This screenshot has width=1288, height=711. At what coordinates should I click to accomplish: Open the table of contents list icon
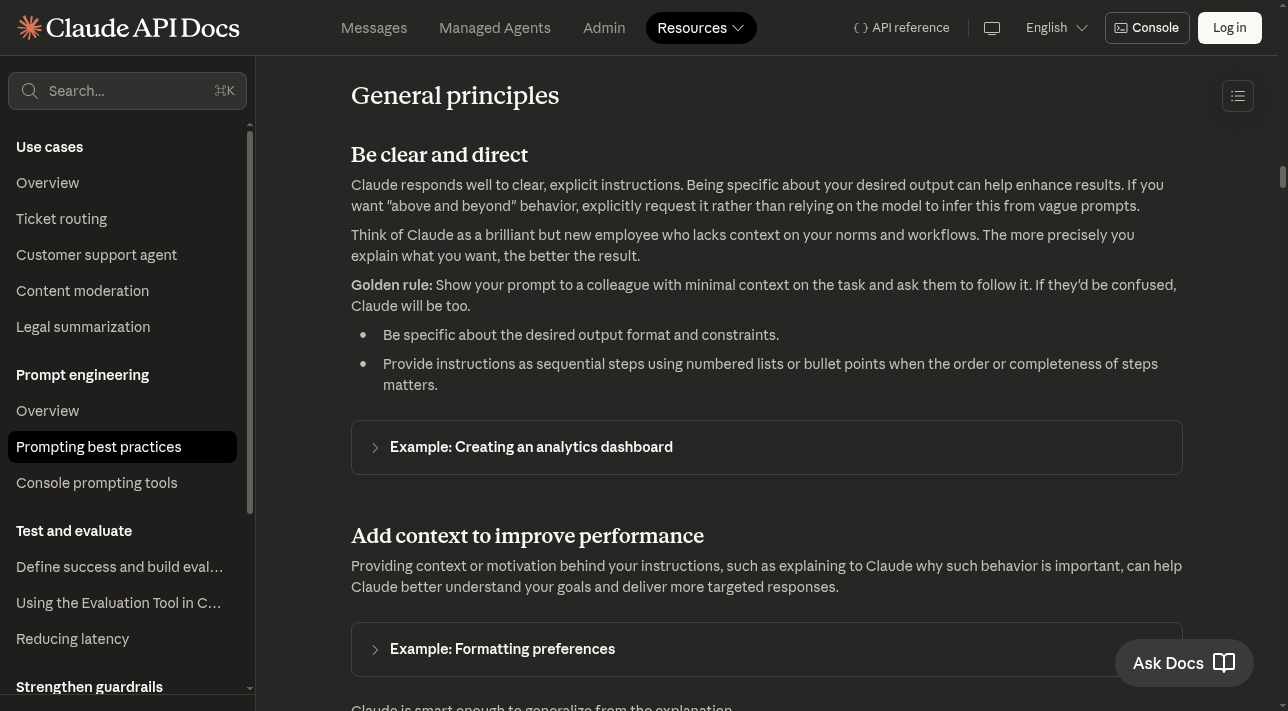[1238, 96]
